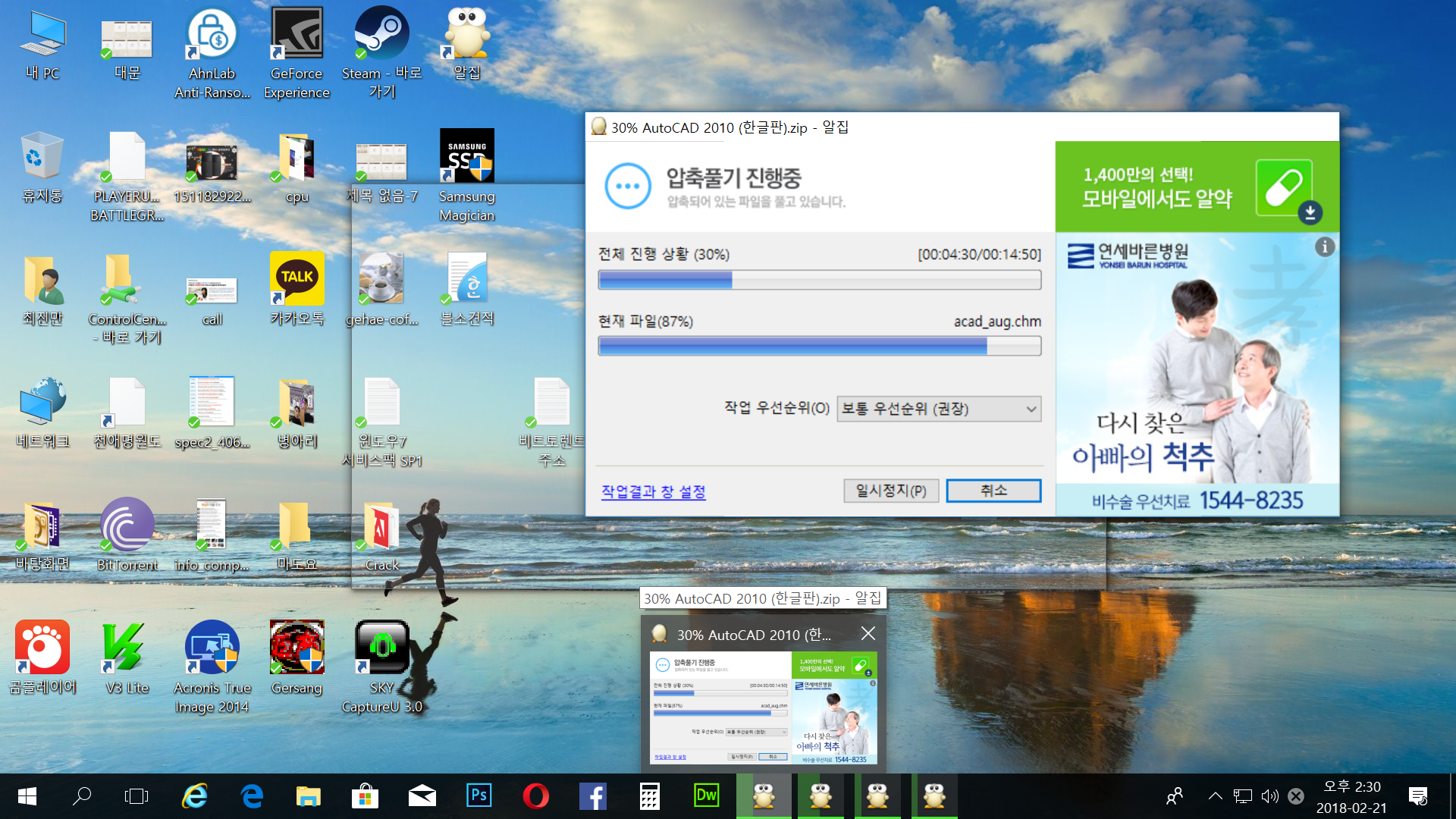Viewport: 1456px width, 819px height.
Task: Launch 카카오톡 desktop icon
Action: click(297, 290)
